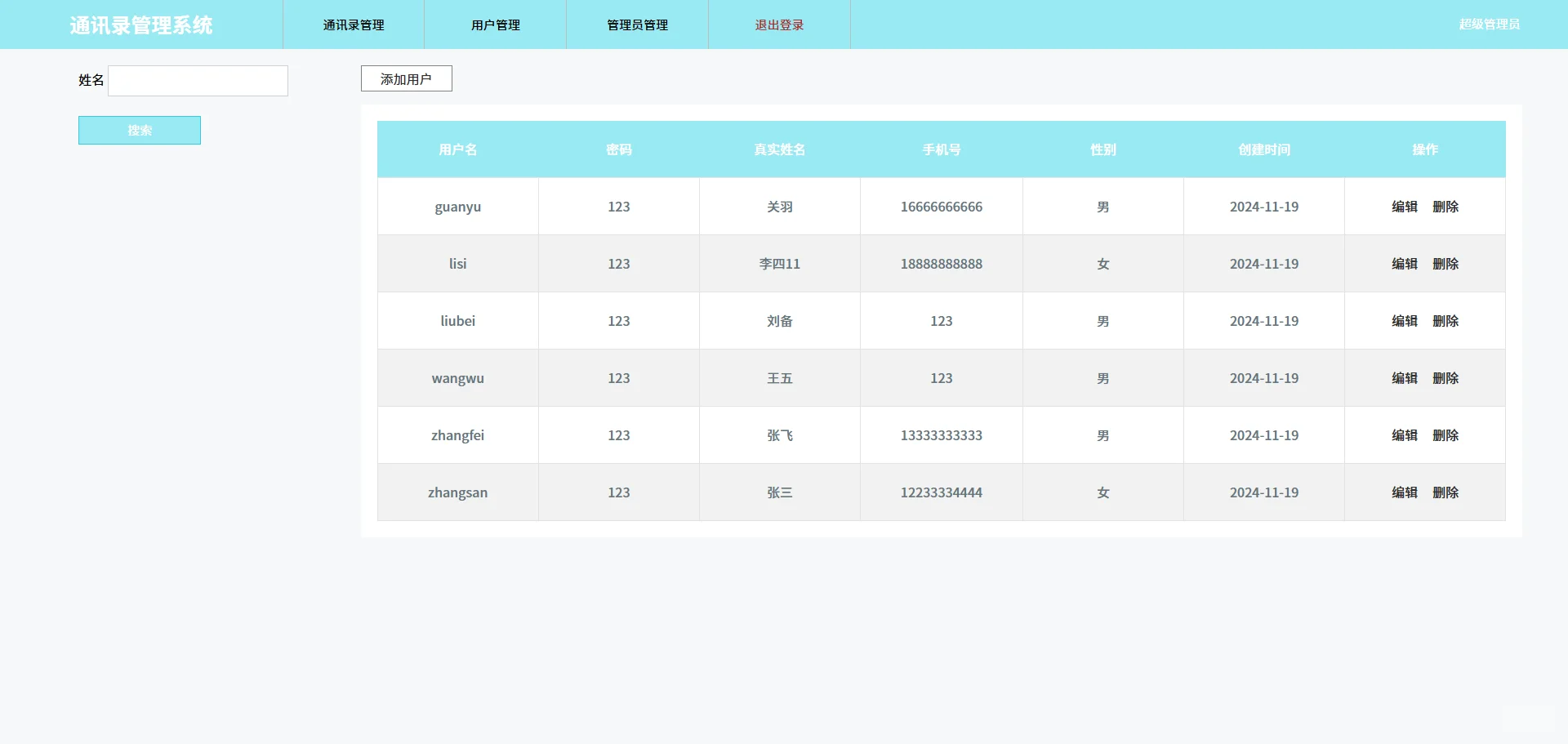
Task: Click the 超级管理员 account label
Action: pyautogui.click(x=1488, y=25)
